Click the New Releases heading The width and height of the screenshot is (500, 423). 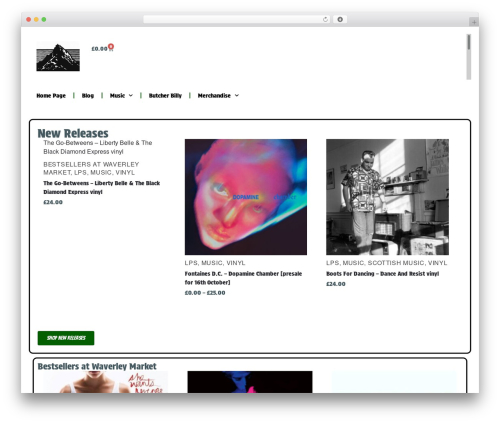tap(73, 133)
